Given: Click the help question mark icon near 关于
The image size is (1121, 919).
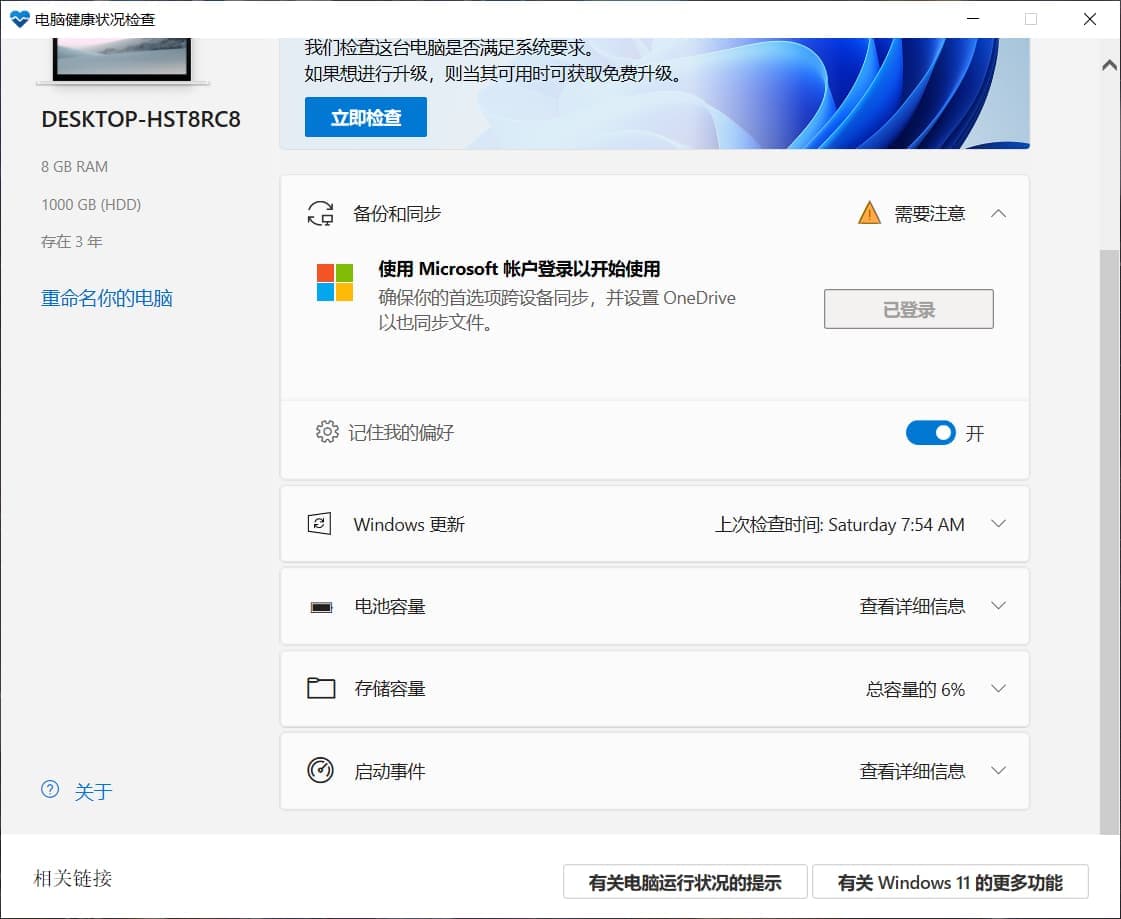Looking at the screenshot, I should (x=50, y=790).
